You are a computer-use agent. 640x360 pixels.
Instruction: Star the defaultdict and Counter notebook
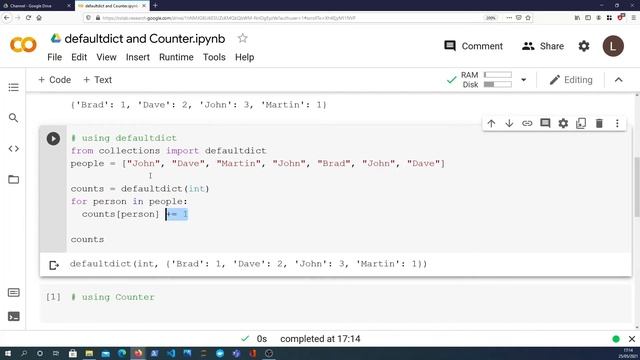pyautogui.click(x=242, y=38)
